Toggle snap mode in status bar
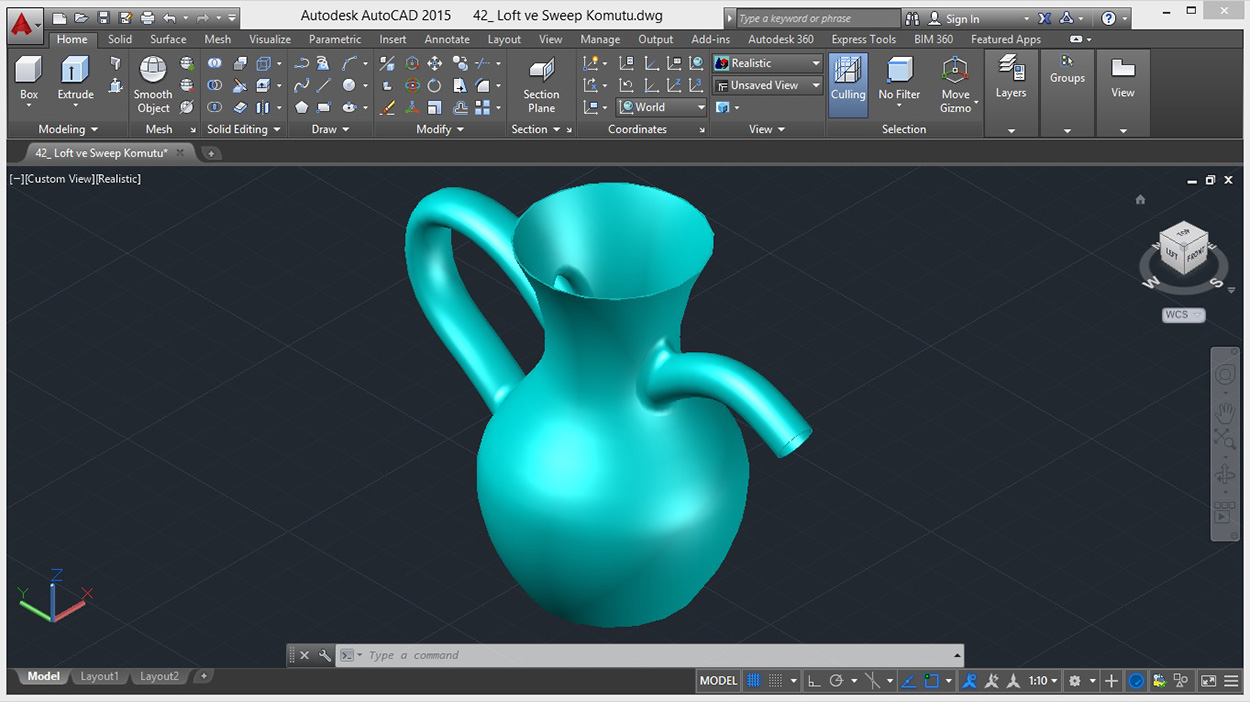This screenshot has height=702, width=1250. coord(775,681)
